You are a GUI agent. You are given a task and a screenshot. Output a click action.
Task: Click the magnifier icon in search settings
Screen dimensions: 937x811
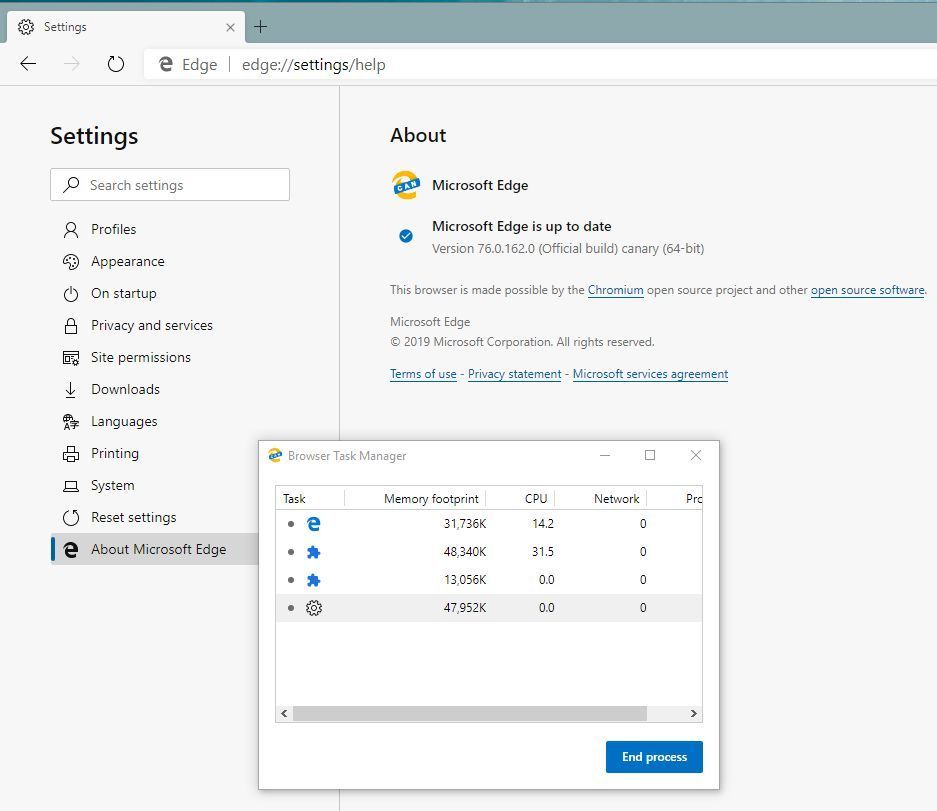[71, 185]
